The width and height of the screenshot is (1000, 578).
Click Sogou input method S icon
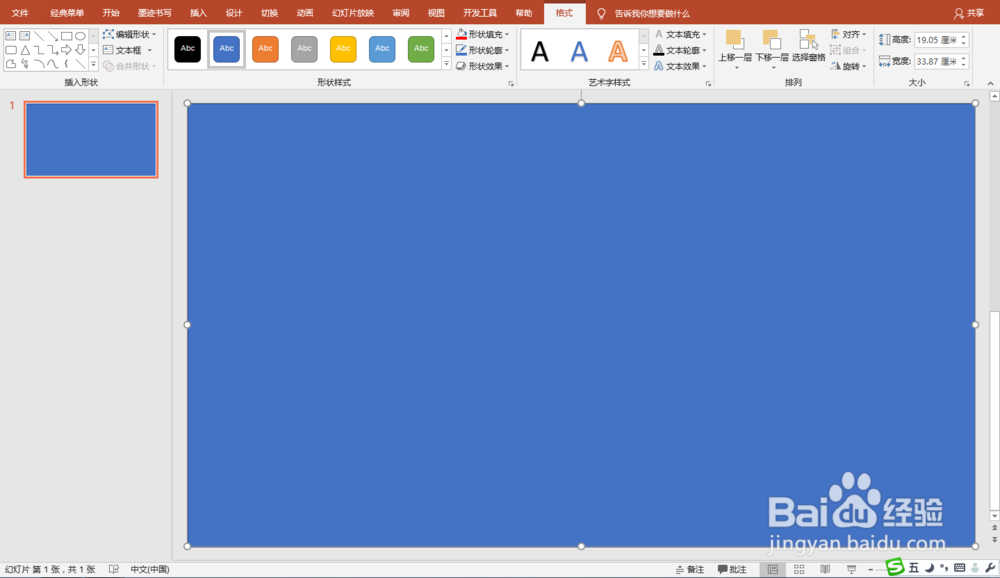(x=895, y=567)
